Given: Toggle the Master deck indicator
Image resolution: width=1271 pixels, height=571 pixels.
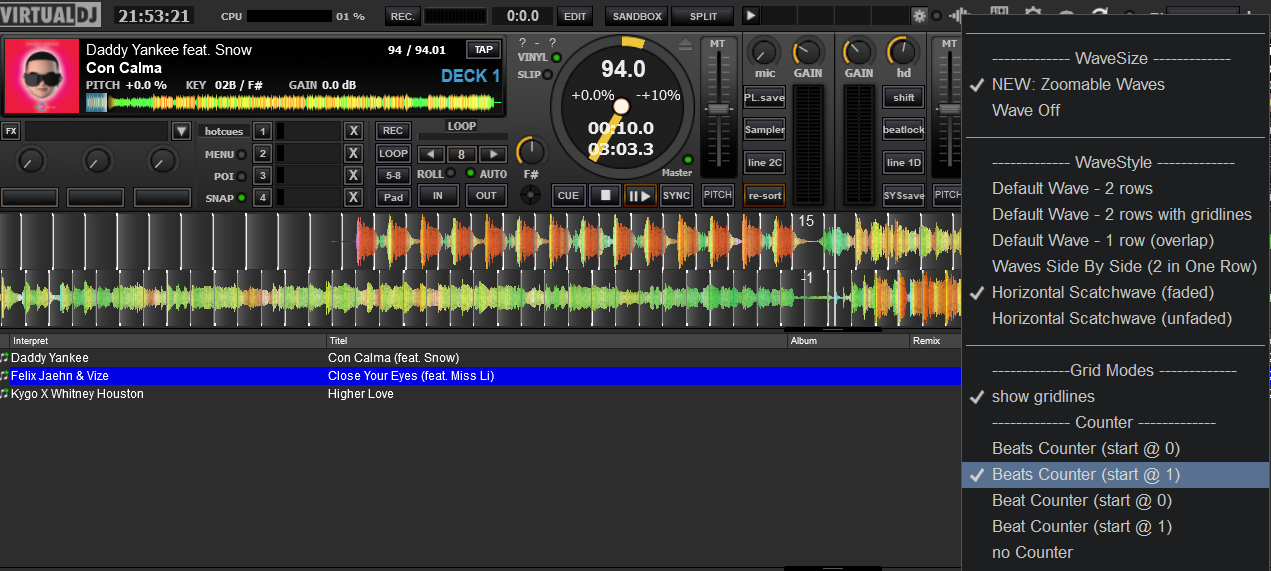Looking at the screenshot, I should (x=687, y=160).
